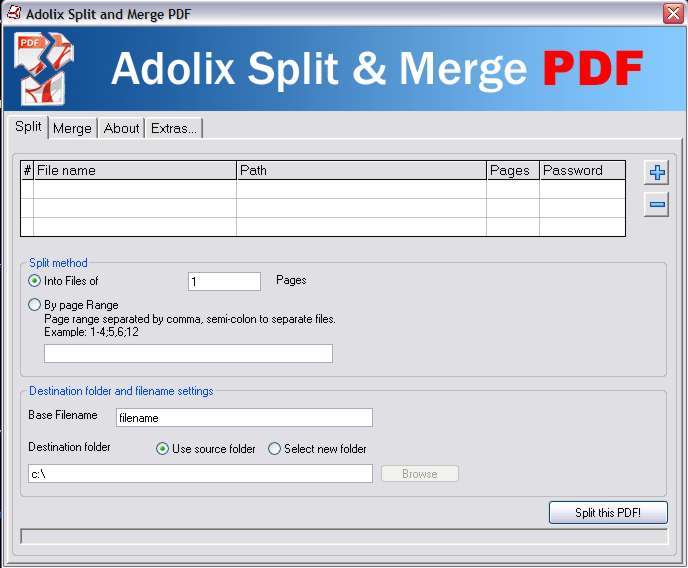Open the Extras... tab

(x=174, y=129)
